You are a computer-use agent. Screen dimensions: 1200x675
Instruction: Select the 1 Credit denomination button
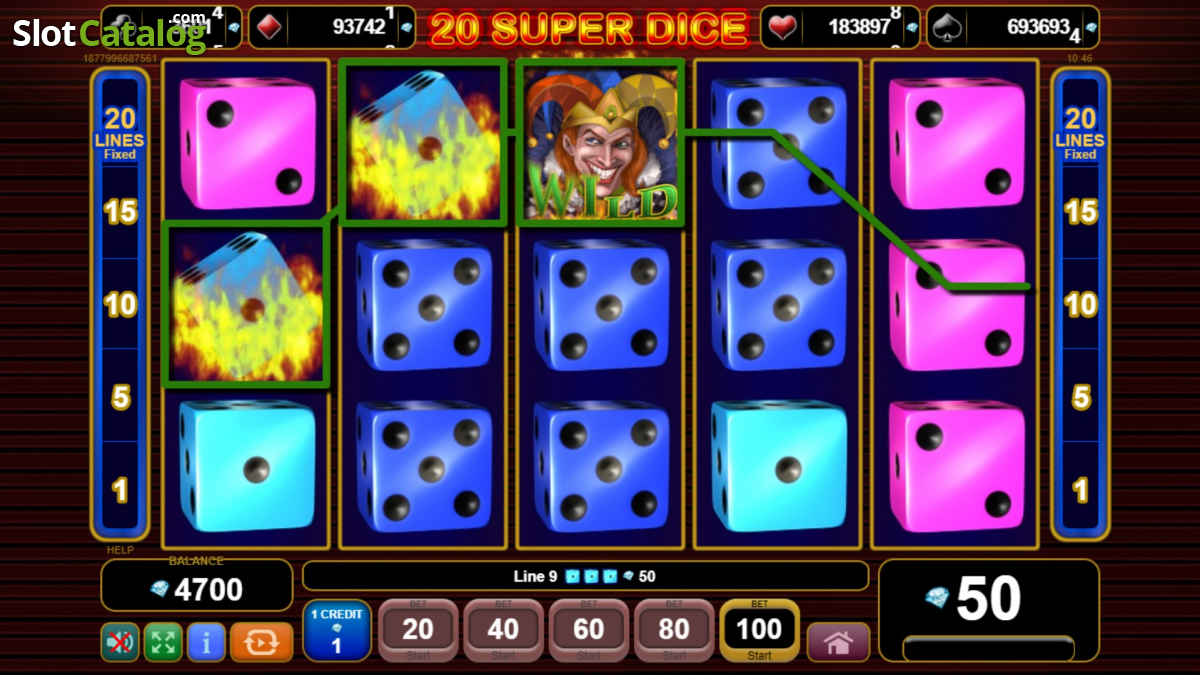coord(336,630)
